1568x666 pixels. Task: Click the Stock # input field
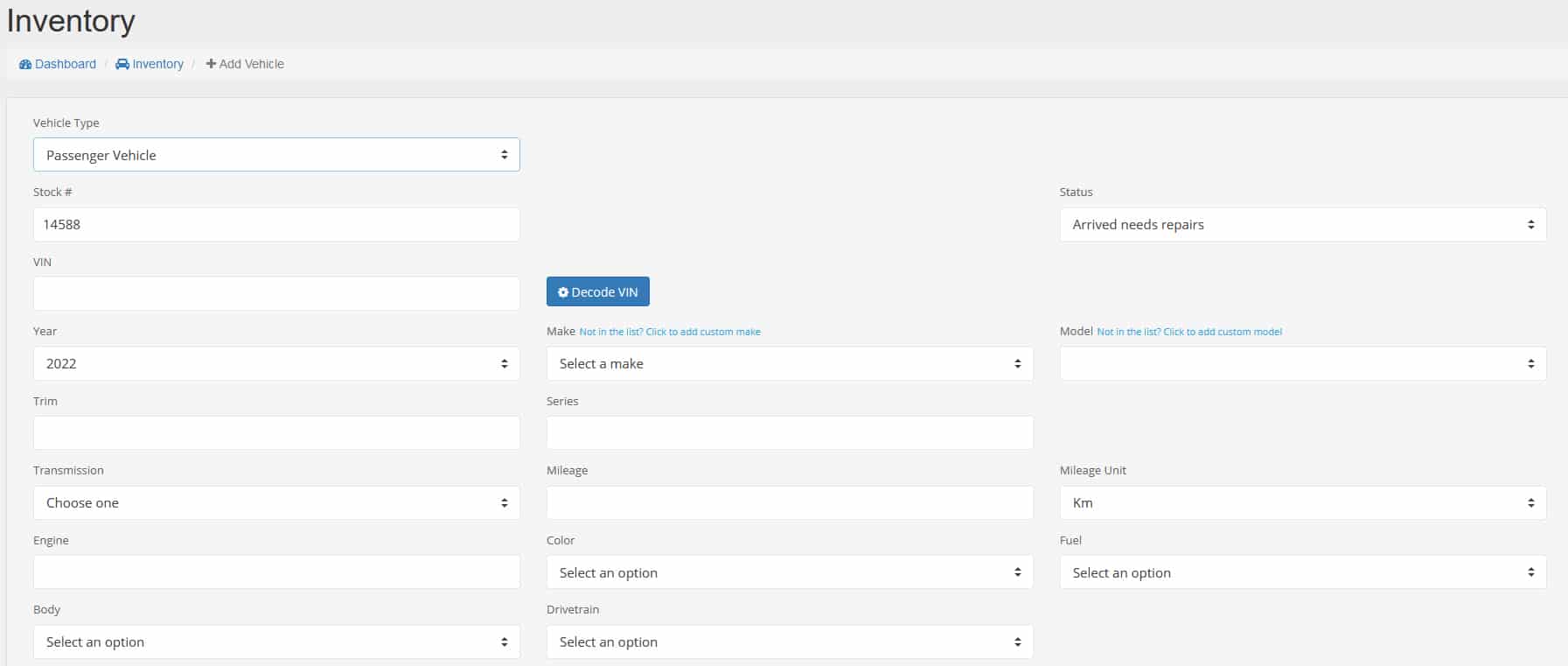click(x=276, y=224)
